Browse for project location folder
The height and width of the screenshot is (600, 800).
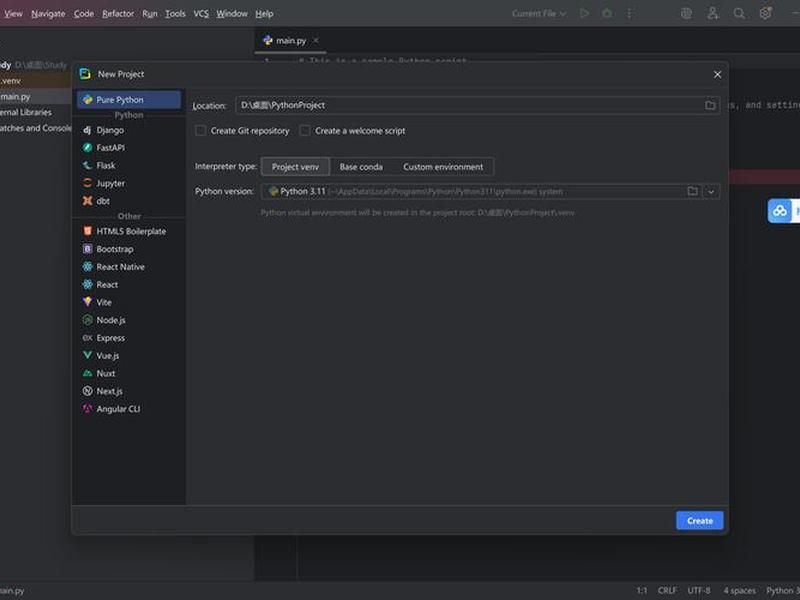click(x=710, y=105)
